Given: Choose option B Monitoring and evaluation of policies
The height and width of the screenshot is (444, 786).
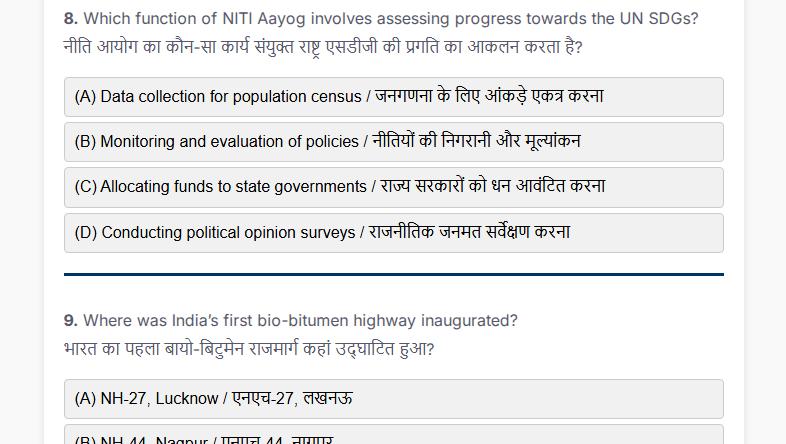Looking at the screenshot, I should (x=394, y=142).
